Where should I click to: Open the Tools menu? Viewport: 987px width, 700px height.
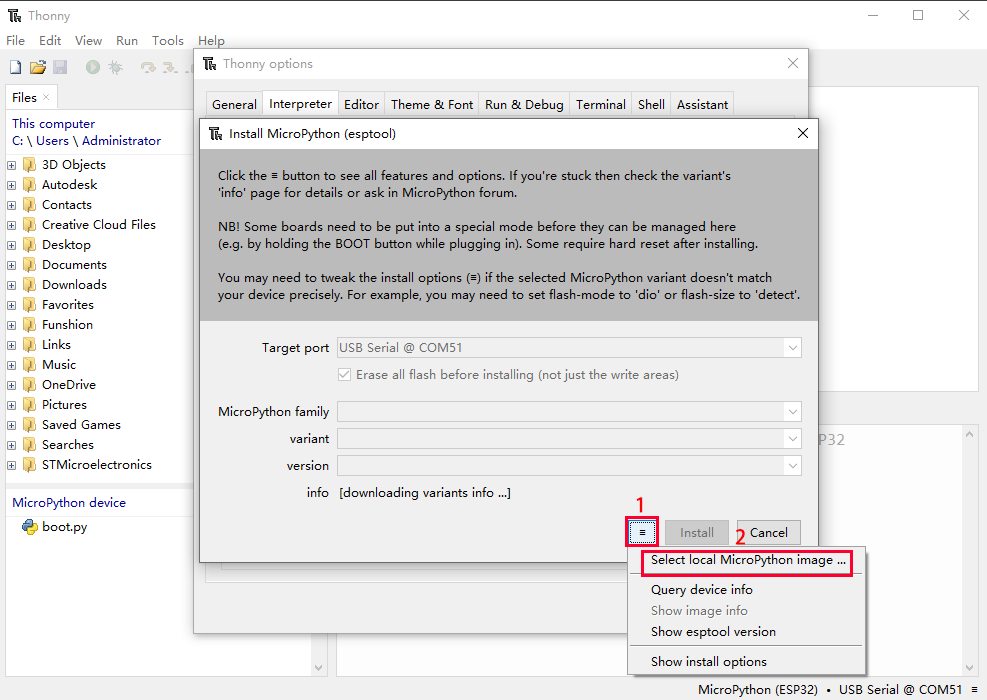pos(167,40)
